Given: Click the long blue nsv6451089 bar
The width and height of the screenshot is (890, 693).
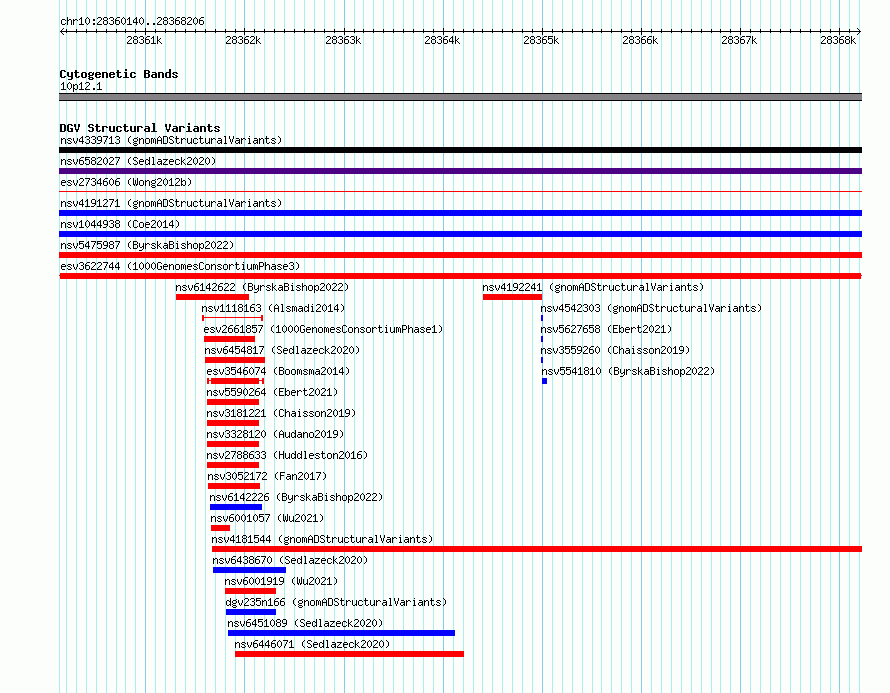Looking at the screenshot, I should pos(341,633).
